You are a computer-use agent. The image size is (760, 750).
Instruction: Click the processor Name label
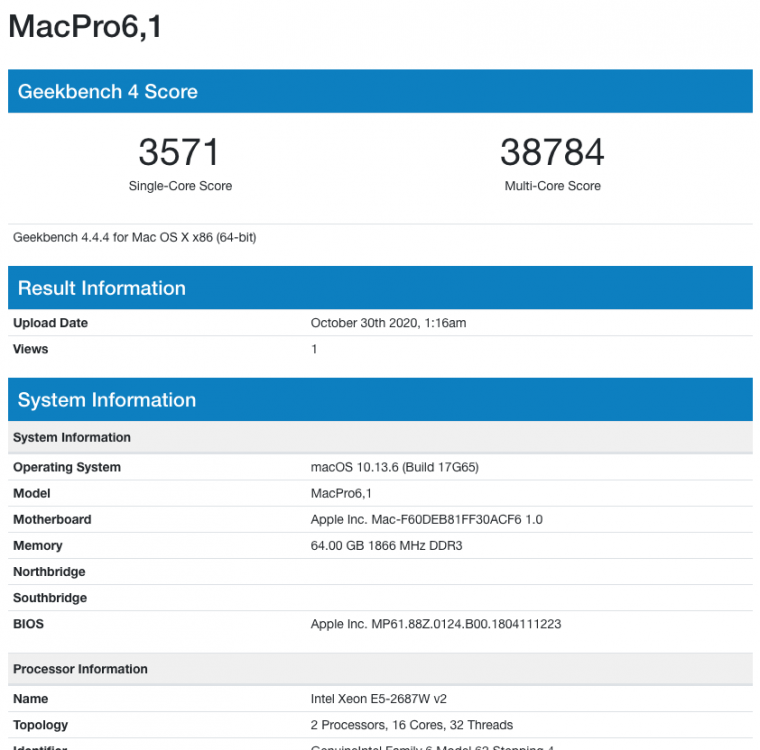tap(31, 699)
